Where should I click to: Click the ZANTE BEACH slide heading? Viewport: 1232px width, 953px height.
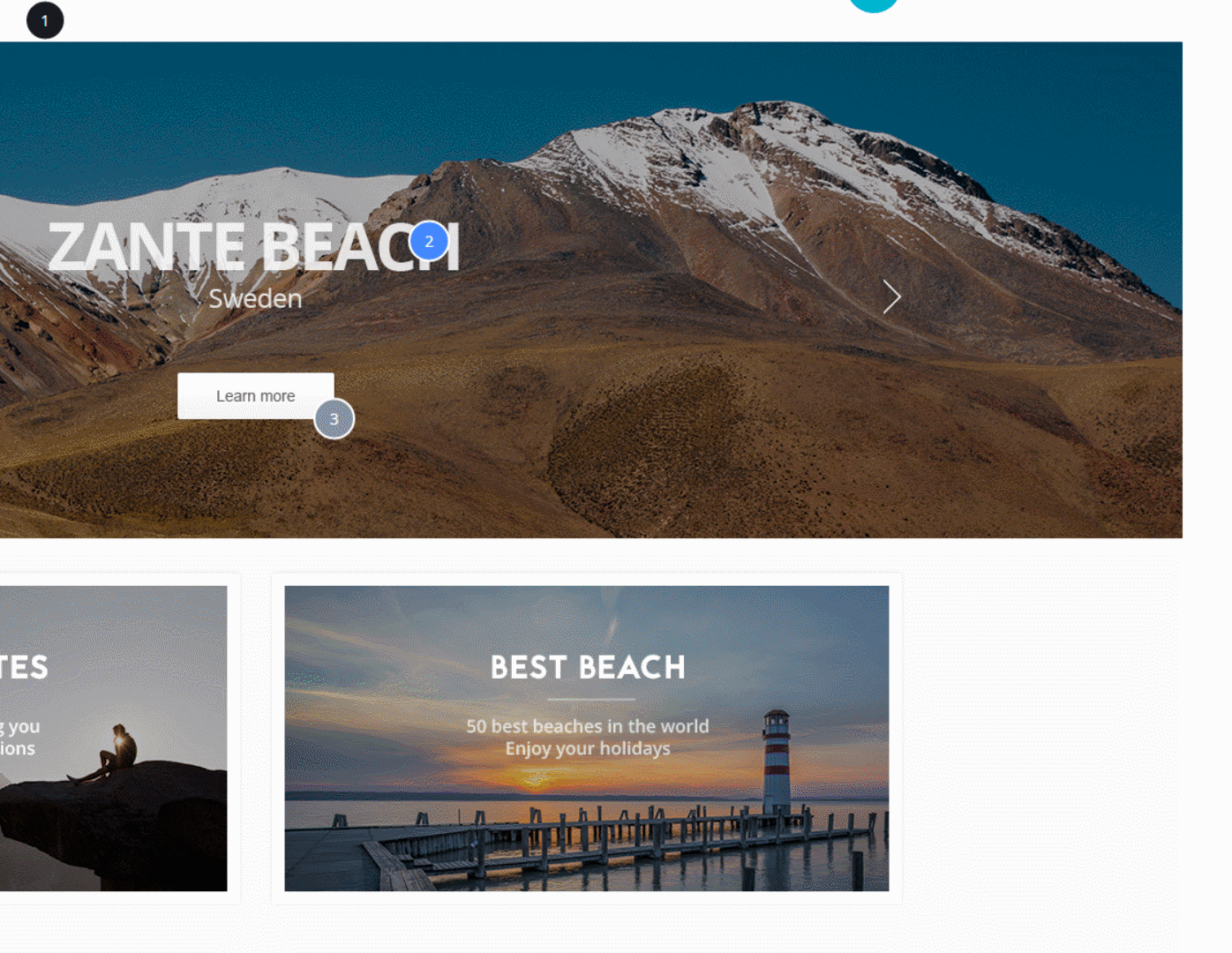pyautogui.click(x=254, y=246)
